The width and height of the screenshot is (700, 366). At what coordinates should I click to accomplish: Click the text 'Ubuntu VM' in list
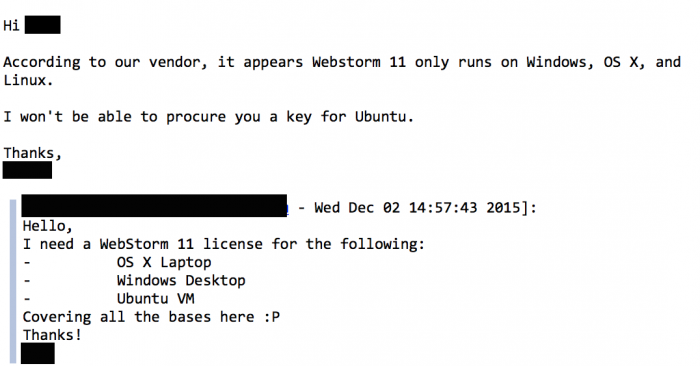155,299
